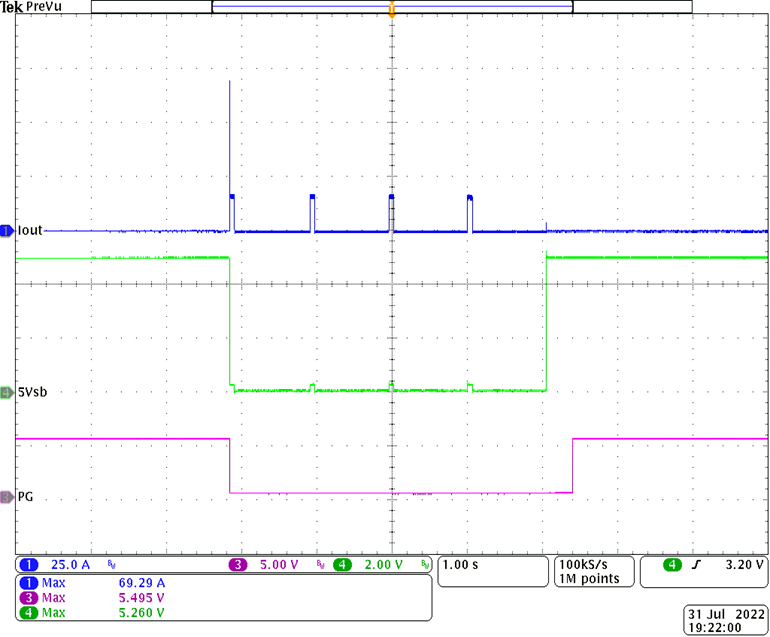Click the channel 3 ground marker beside PG
The image size is (770, 637).
[x=7, y=497]
